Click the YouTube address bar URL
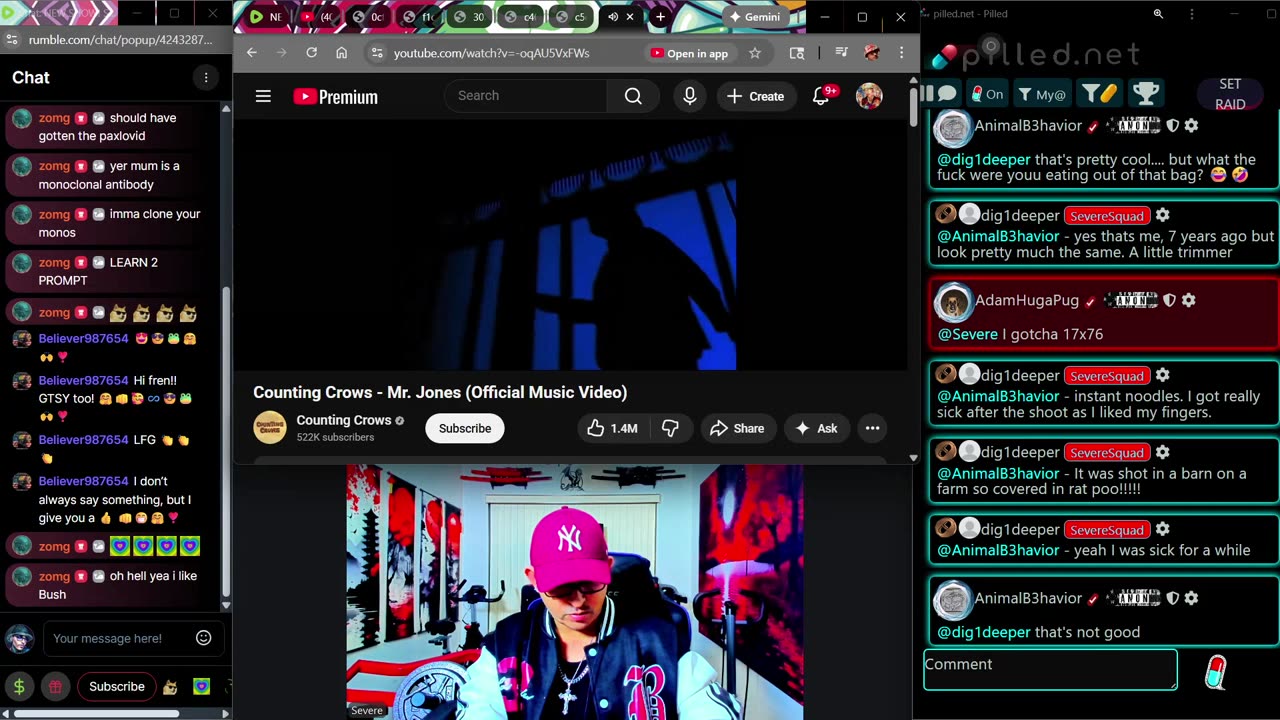This screenshot has width=1280, height=720. pos(491,53)
